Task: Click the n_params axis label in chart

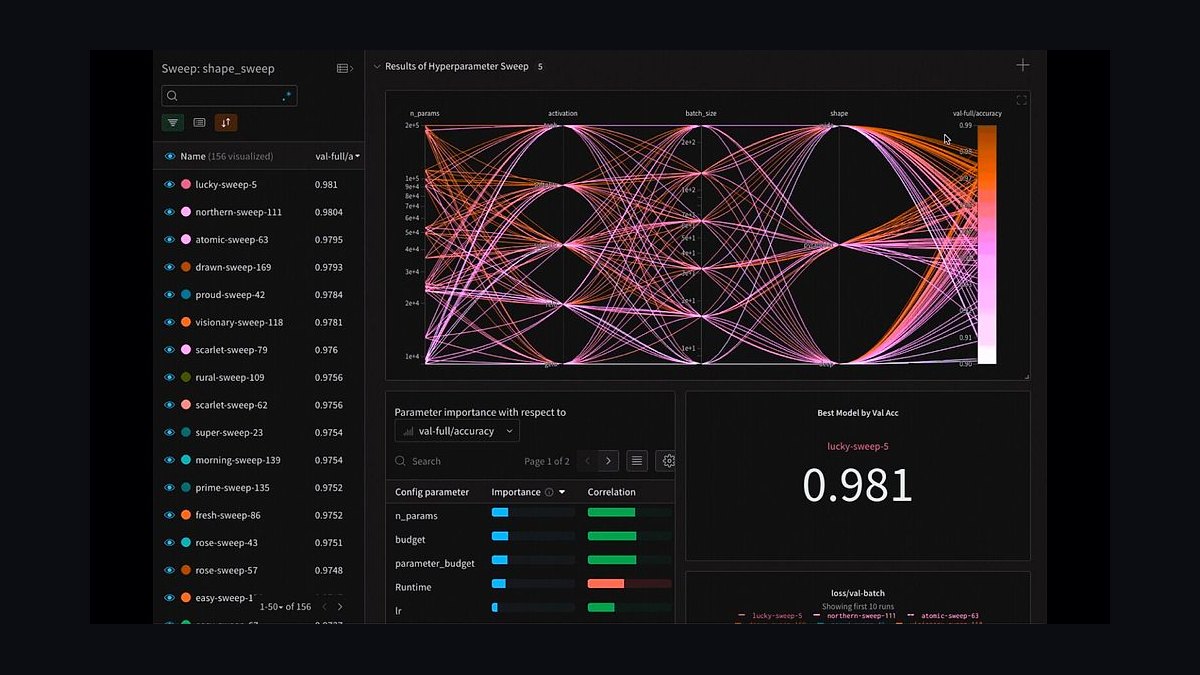Action: [x=424, y=113]
